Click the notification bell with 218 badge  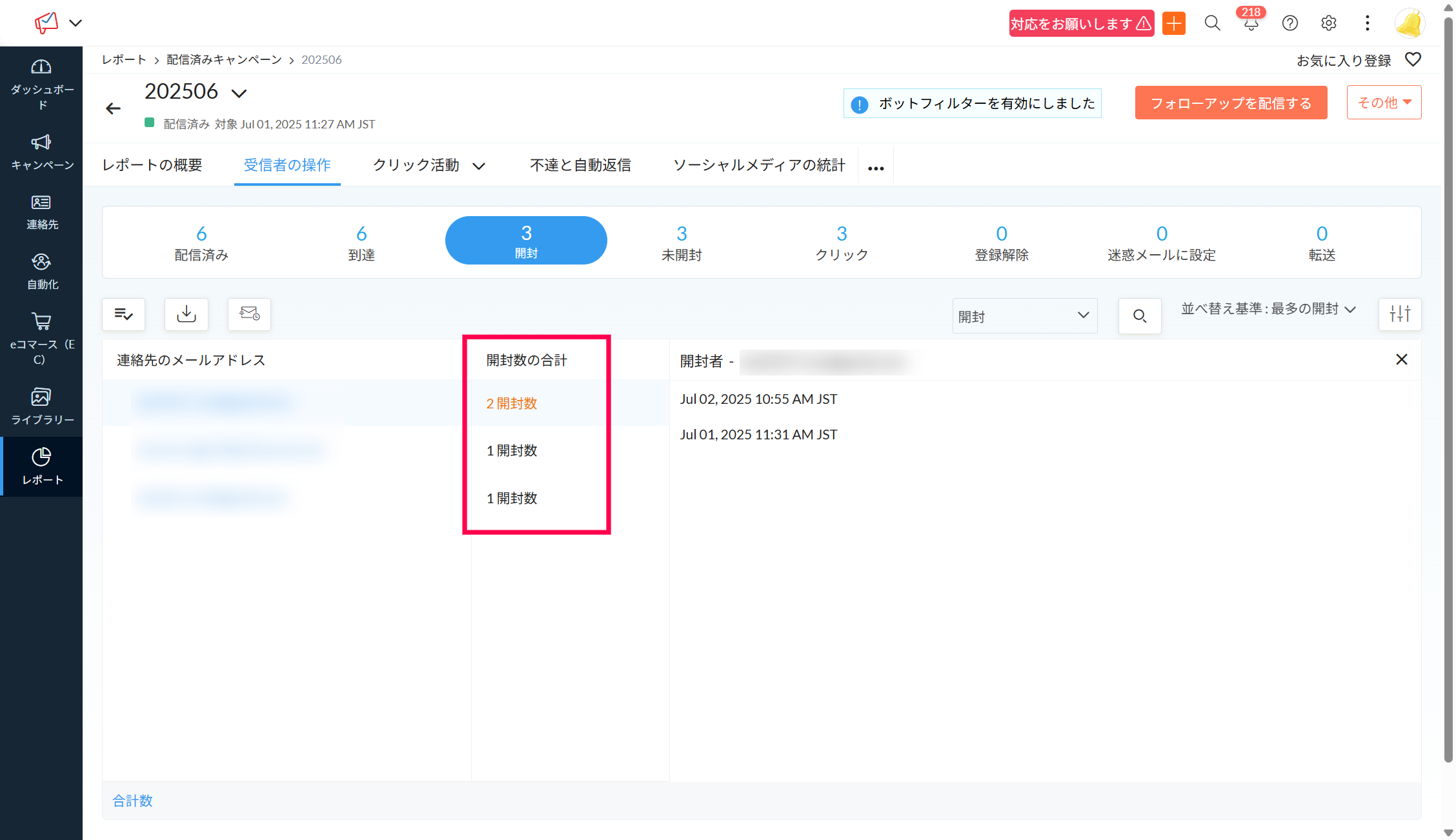coord(1251,23)
